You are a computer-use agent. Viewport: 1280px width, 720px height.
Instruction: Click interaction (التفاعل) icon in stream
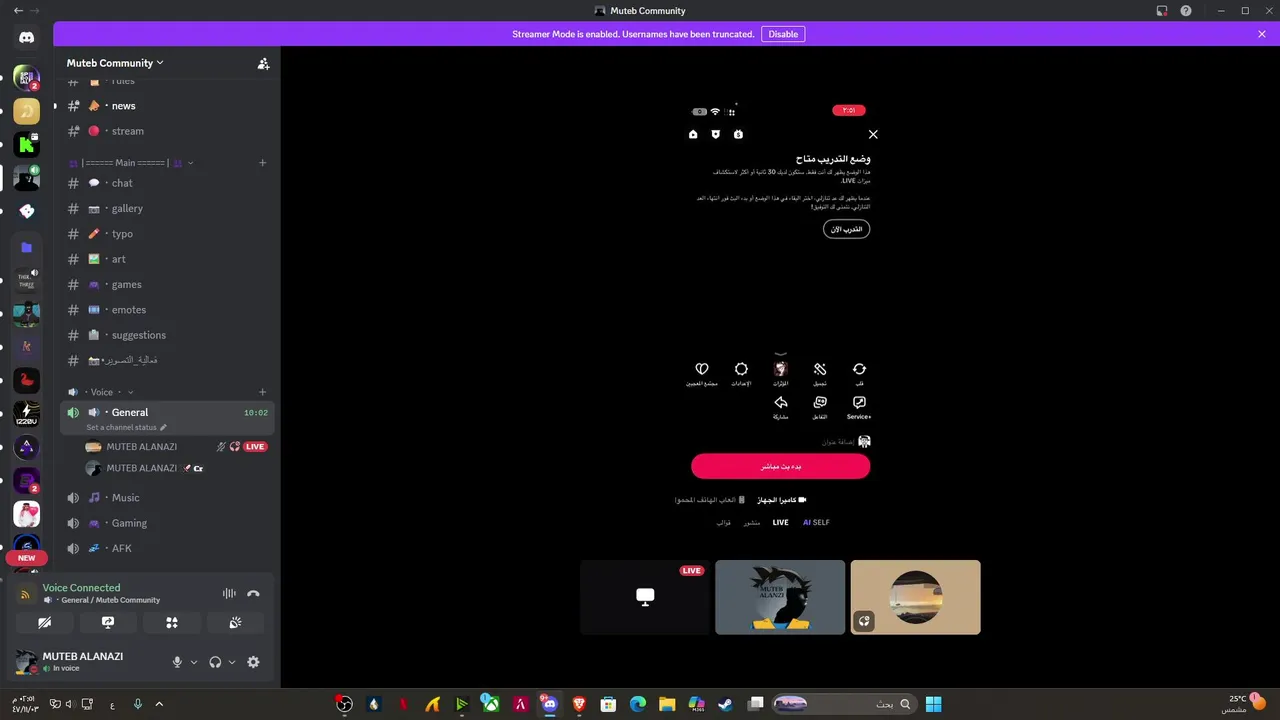820,402
